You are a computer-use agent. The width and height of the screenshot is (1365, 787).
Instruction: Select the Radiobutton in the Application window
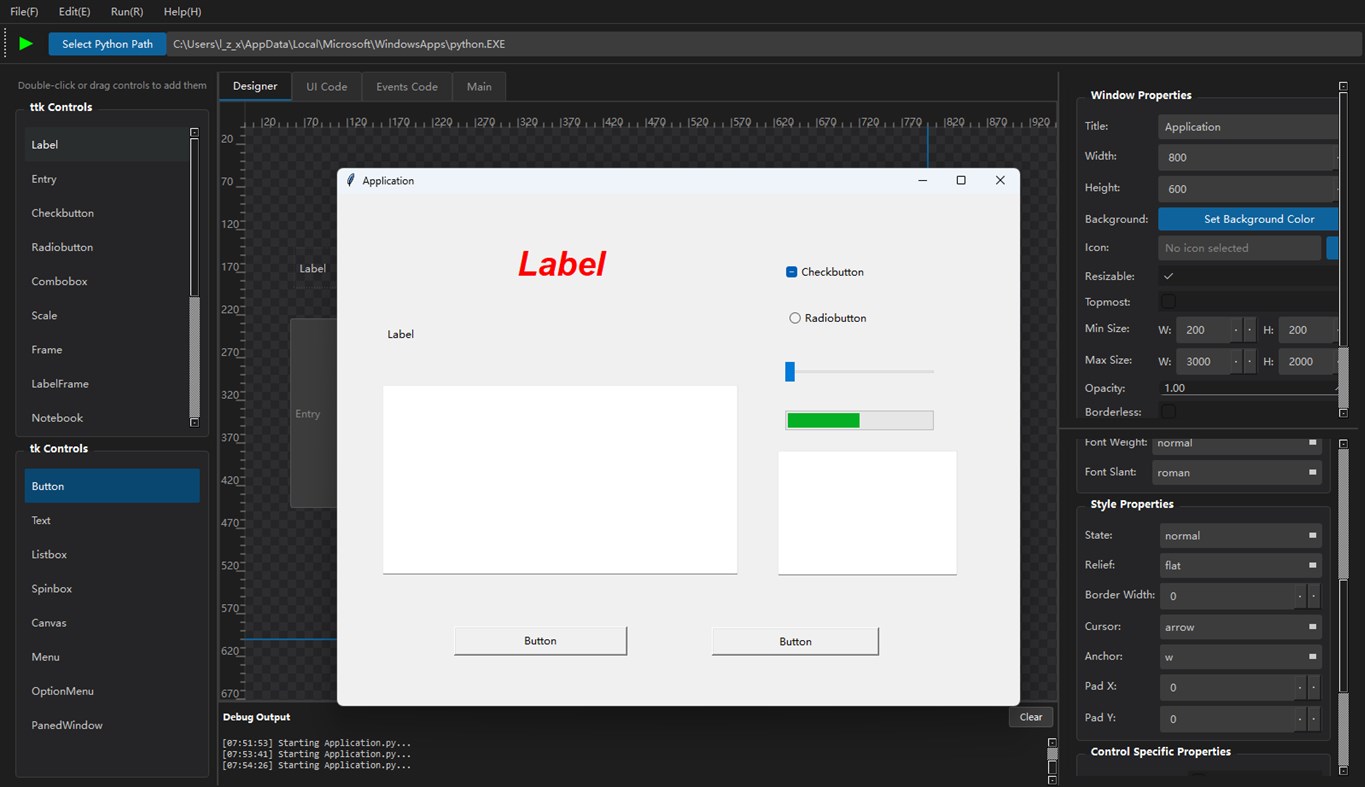click(828, 318)
